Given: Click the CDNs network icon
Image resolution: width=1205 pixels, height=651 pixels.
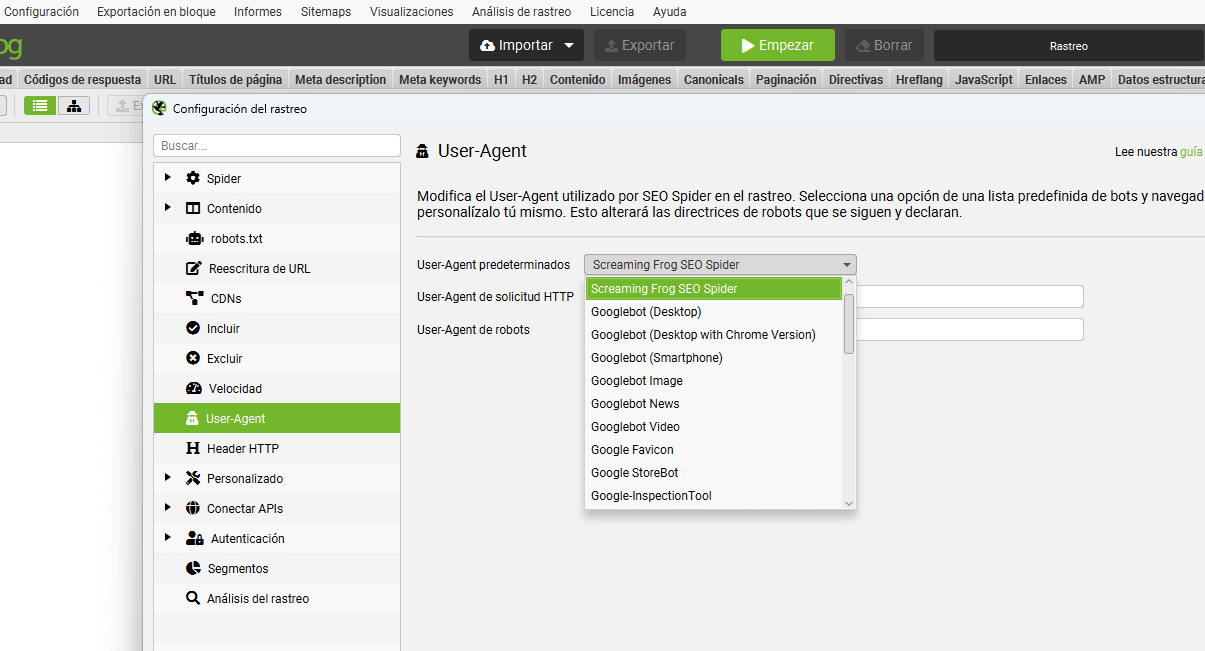Looking at the screenshot, I should [195, 298].
